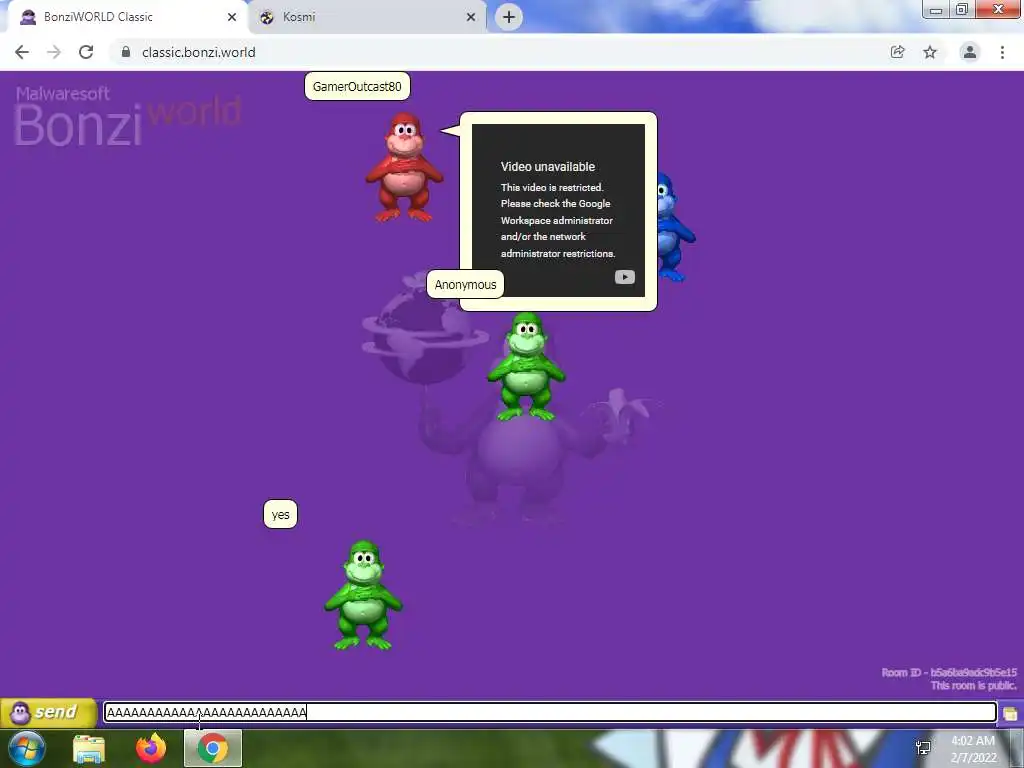The image size is (1024, 768).
Task: Close the BonziWORLD Classic tab
Action: coord(232,18)
